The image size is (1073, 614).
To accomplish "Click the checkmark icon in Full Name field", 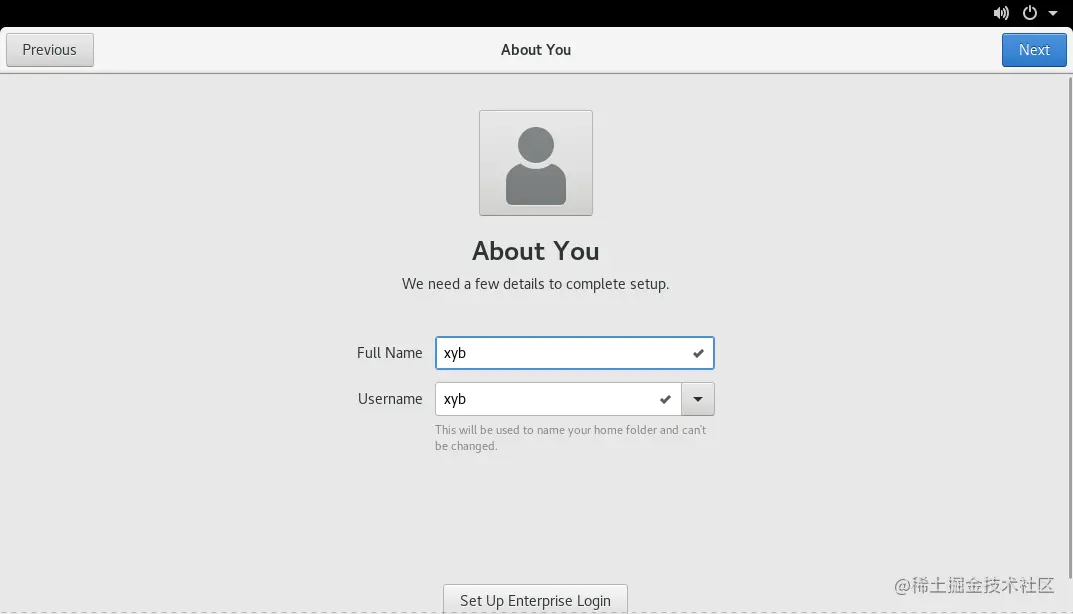I will click(x=698, y=353).
